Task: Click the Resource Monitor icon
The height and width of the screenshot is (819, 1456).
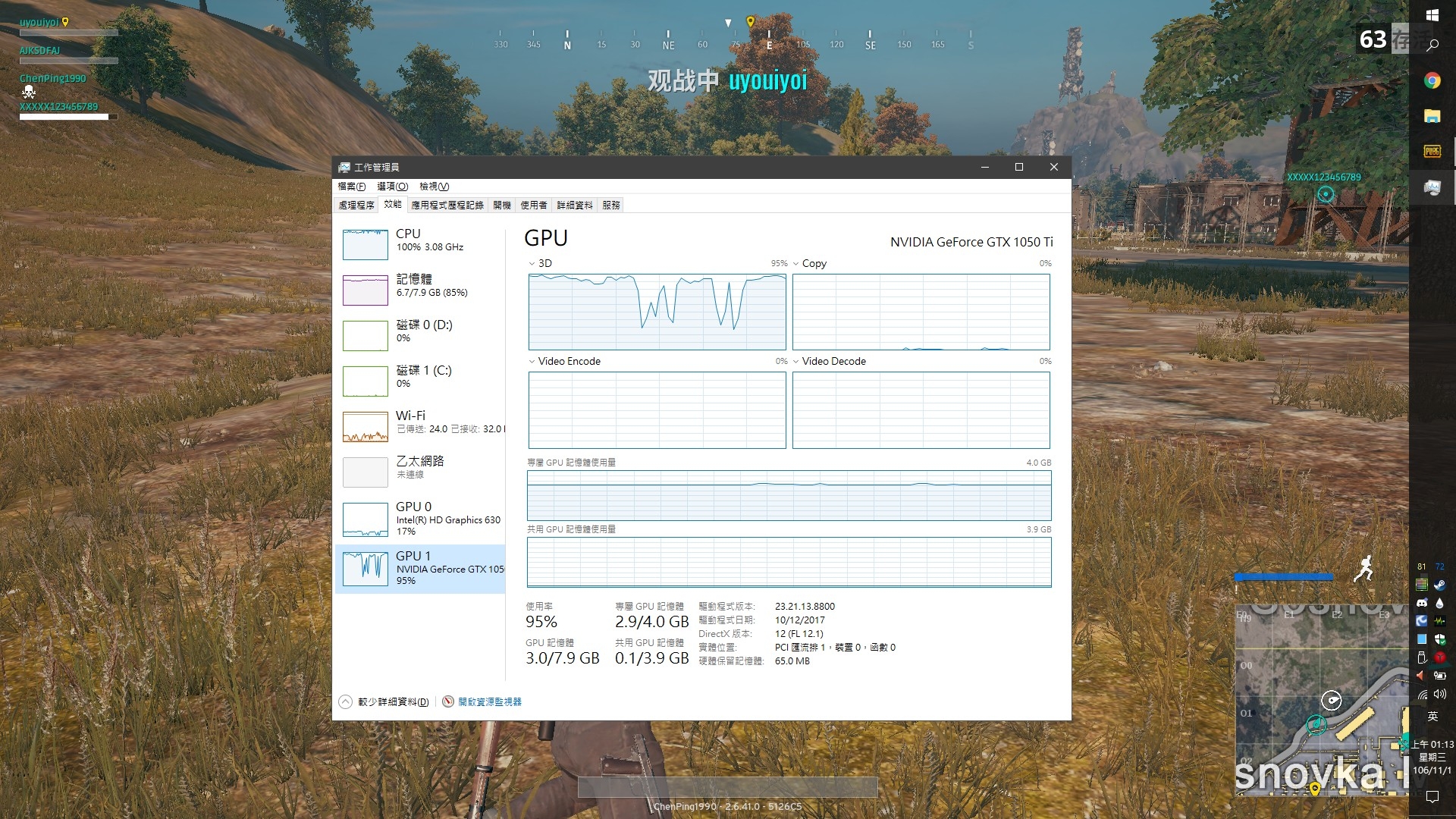Action: tap(448, 701)
